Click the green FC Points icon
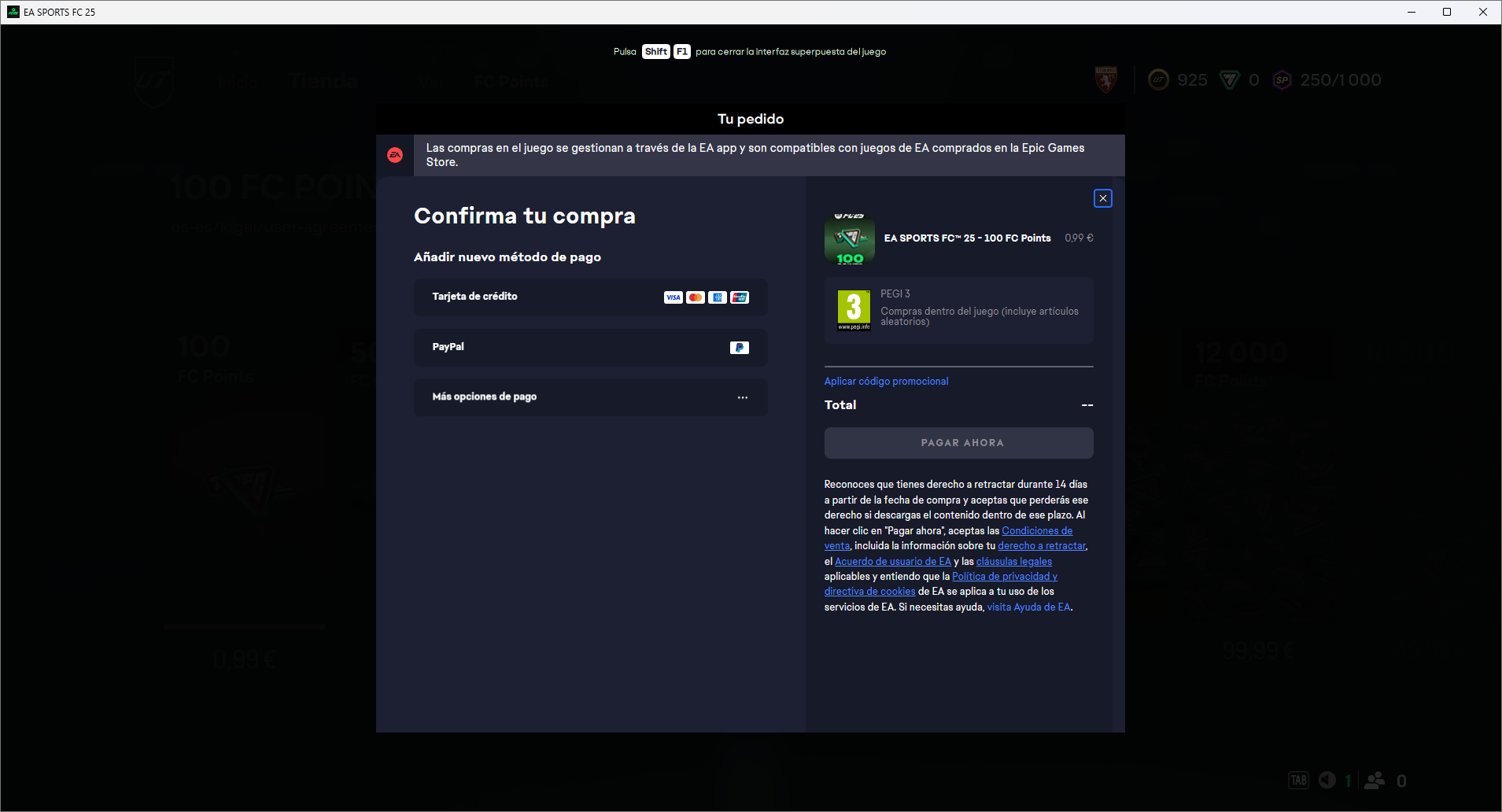The width and height of the screenshot is (1502, 812). click(1228, 79)
